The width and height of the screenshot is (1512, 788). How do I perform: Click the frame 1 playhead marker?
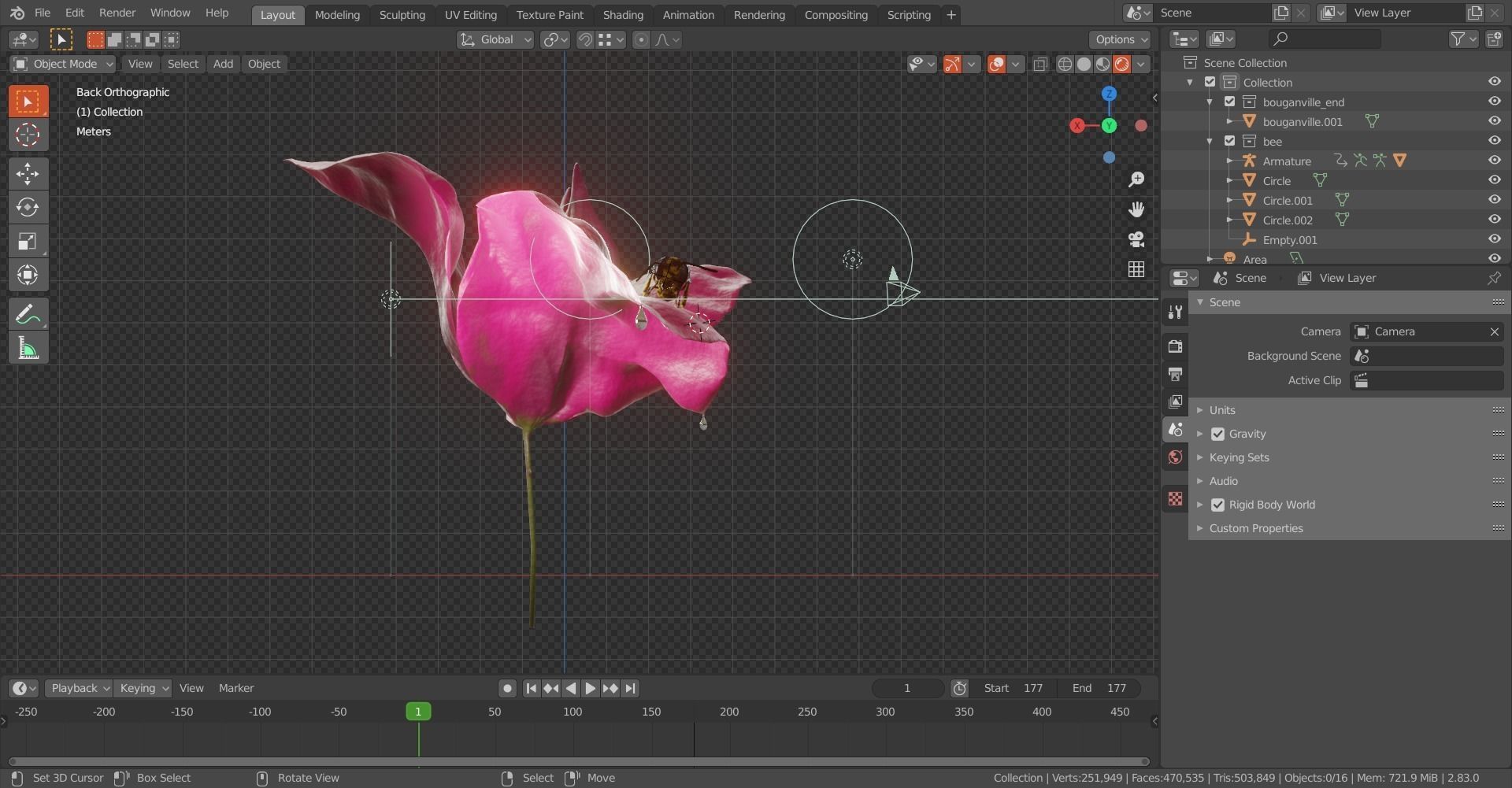[418, 712]
